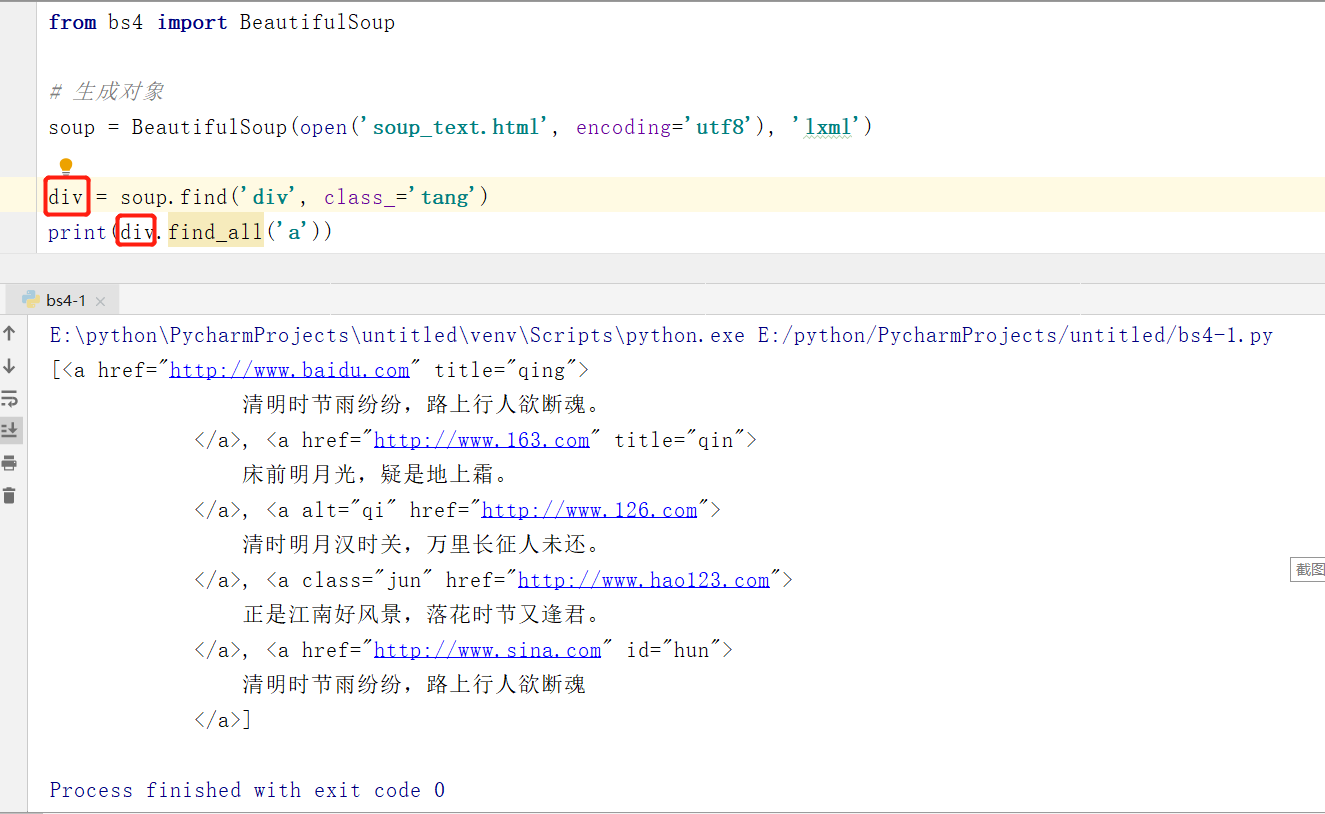Click the 截图 button at right edge
This screenshot has height=814, width=1325.
click(1308, 569)
